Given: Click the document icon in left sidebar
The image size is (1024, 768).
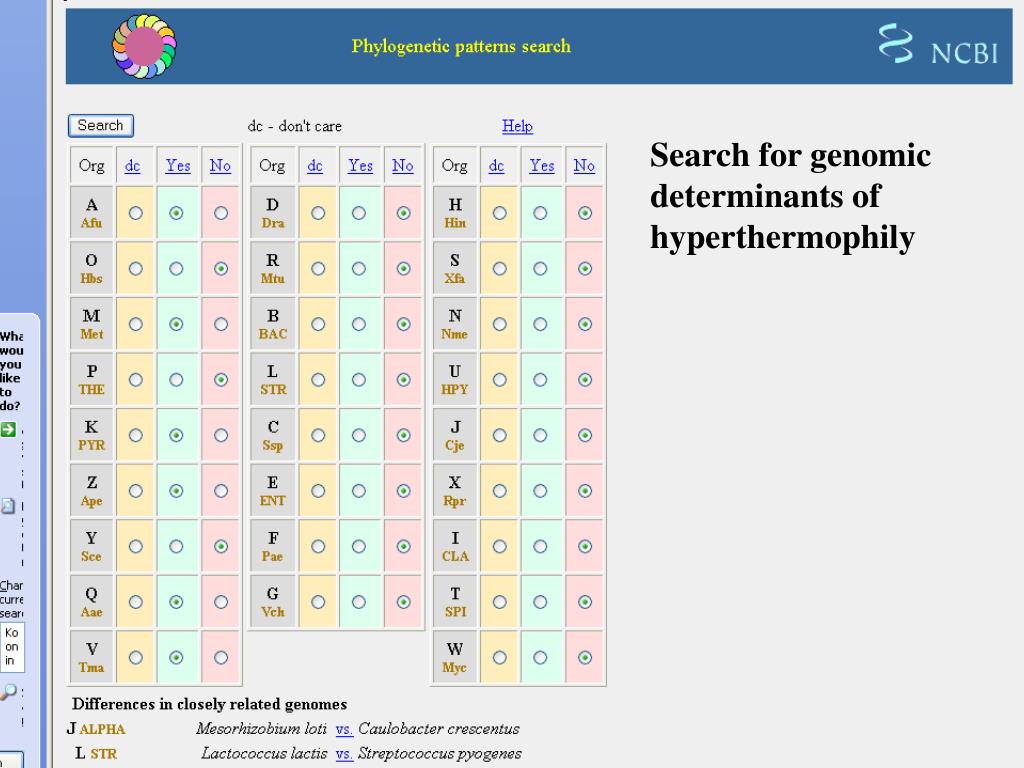Looking at the screenshot, I should click(x=8, y=506).
